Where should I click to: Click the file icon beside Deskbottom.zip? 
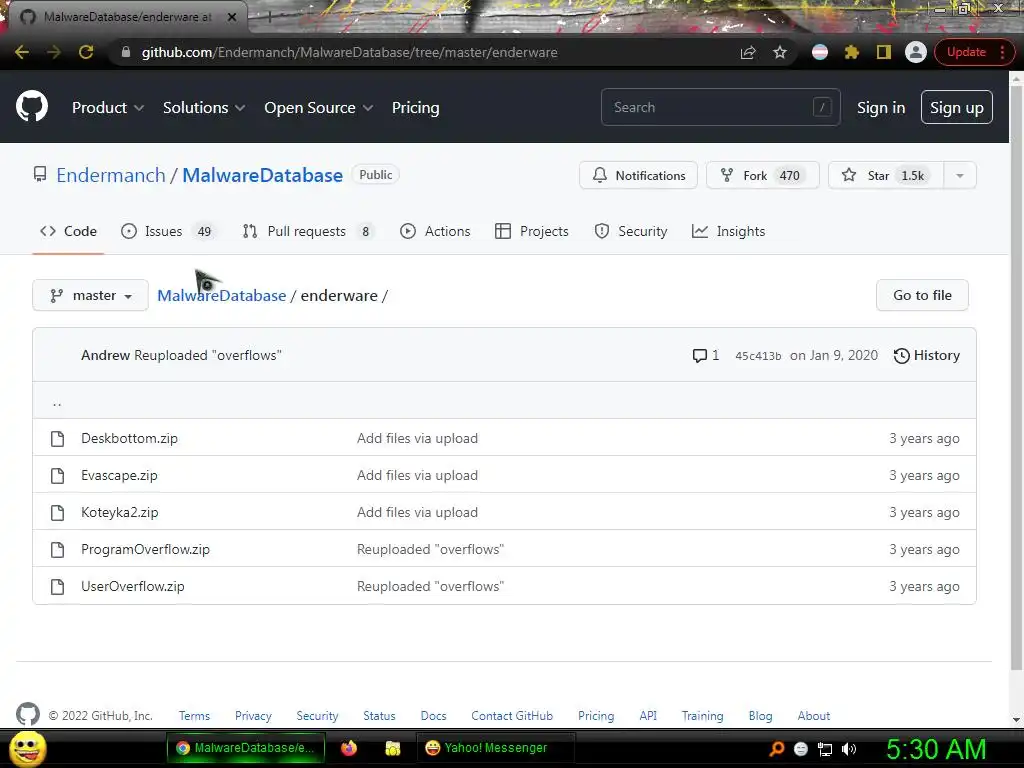[57, 438]
